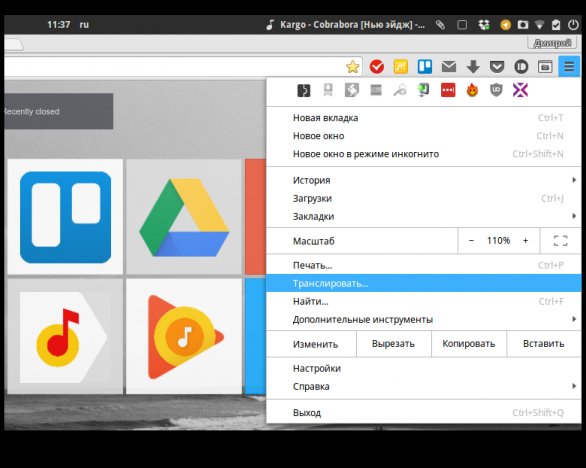This screenshot has height=468, width=586.
Task: Select Новое окно menu item
Action: (424, 136)
